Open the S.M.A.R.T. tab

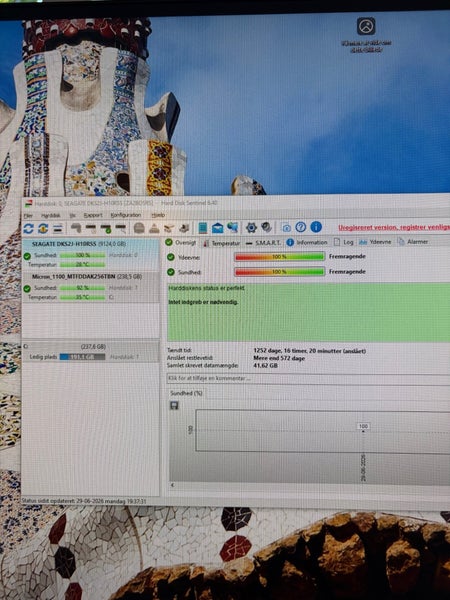coord(263,243)
